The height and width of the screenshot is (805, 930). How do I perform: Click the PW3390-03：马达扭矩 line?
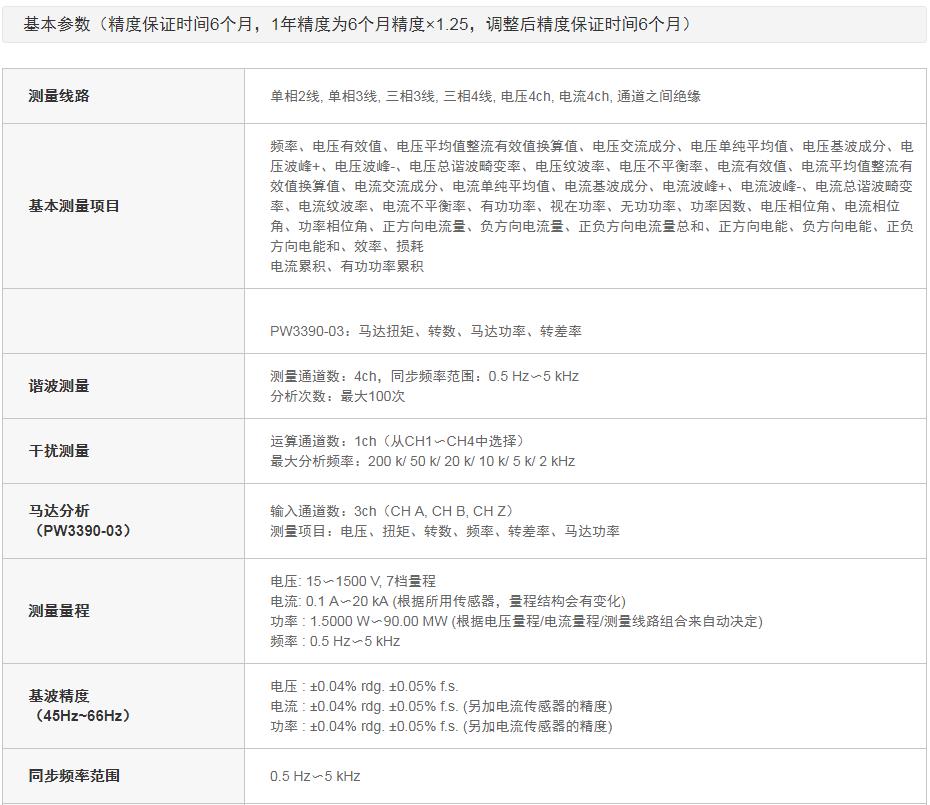[425, 331]
